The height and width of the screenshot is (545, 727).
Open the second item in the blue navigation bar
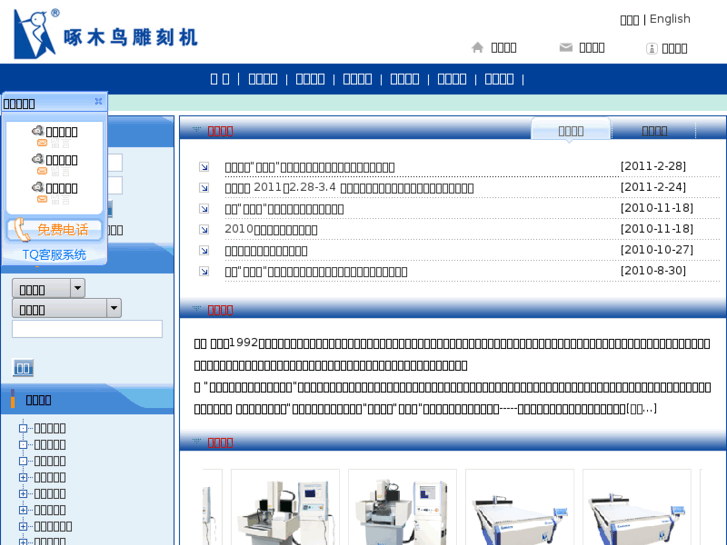pyautogui.click(x=262, y=79)
